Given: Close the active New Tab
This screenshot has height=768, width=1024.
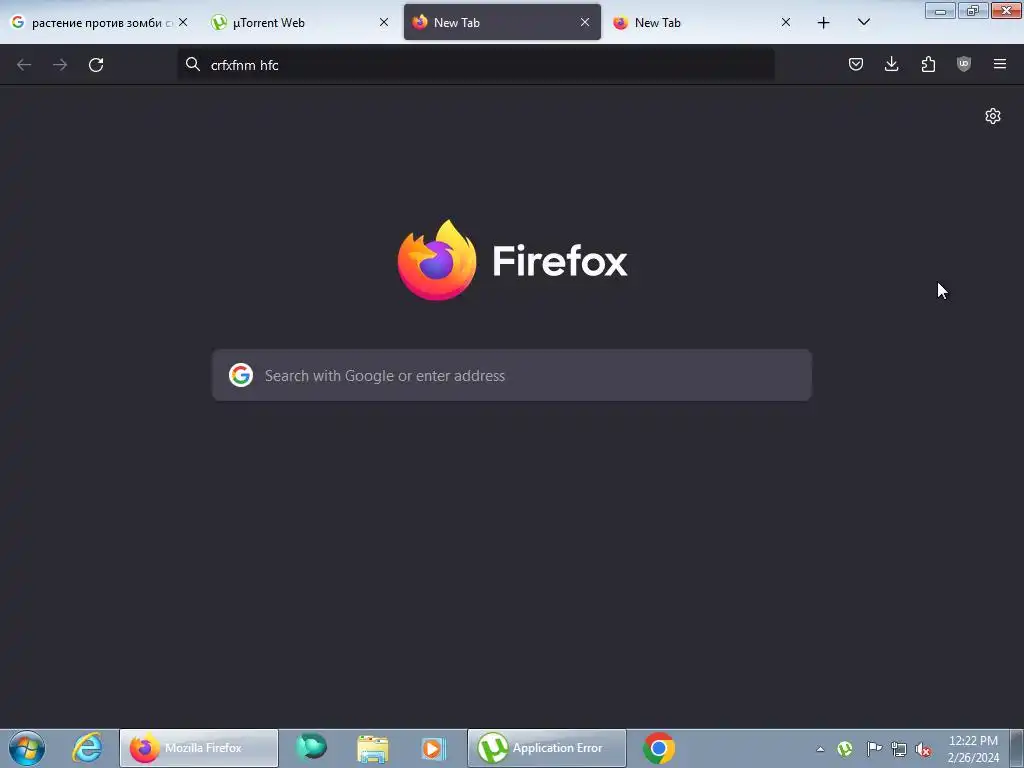Looking at the screenshot, I should [x=585, y=22].
